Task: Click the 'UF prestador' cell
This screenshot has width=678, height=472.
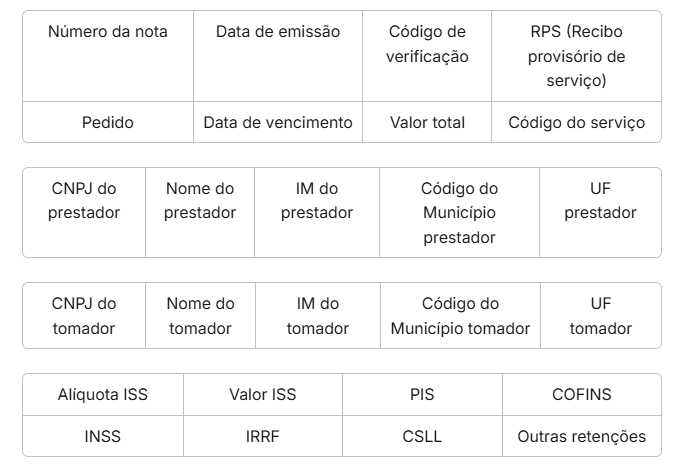Action: pos(600,213)
